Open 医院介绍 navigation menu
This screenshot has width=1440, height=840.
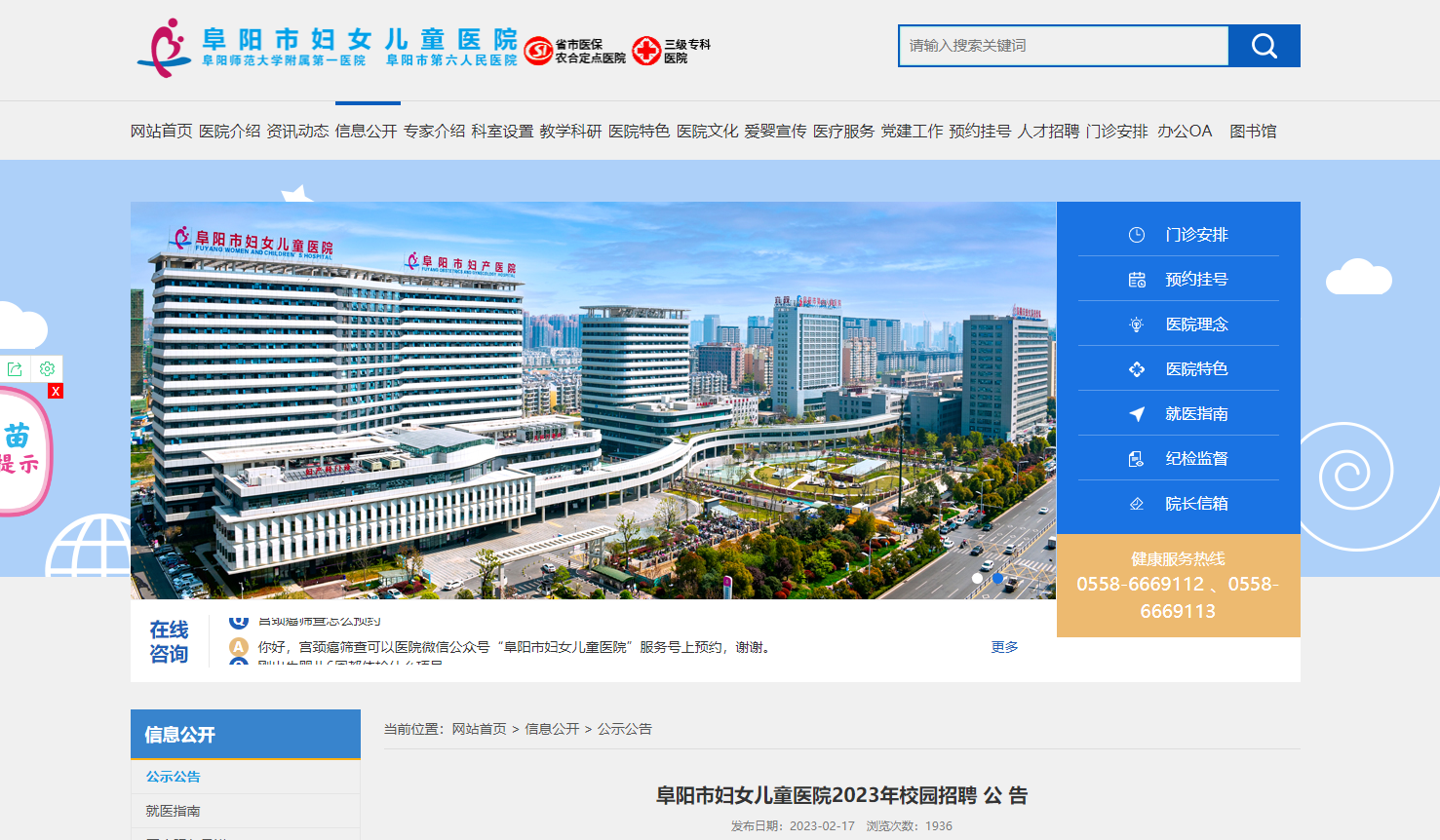click(230, 132)
